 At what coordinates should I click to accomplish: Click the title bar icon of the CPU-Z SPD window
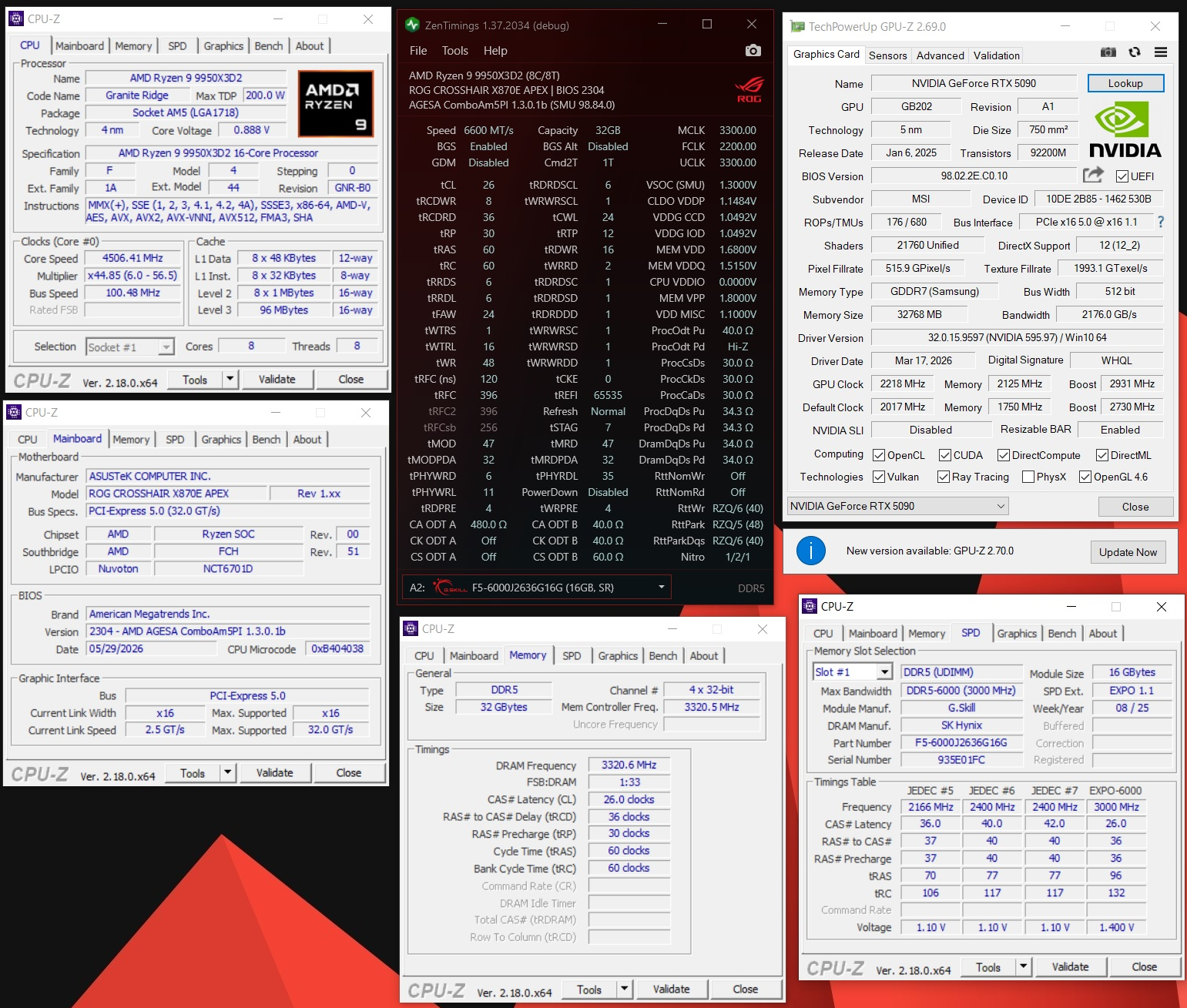[810, 606]
